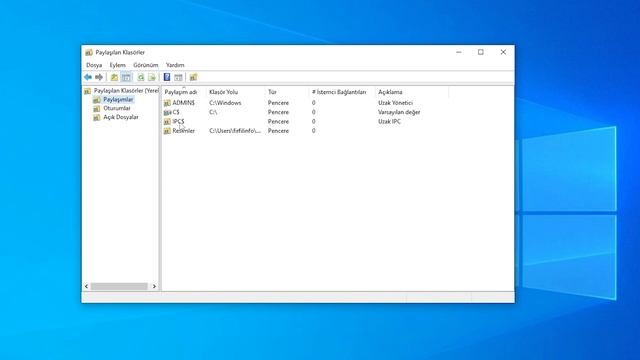
Task: Click the tree pane horizontal scrollbar thumb
Action: pos(119,287)
